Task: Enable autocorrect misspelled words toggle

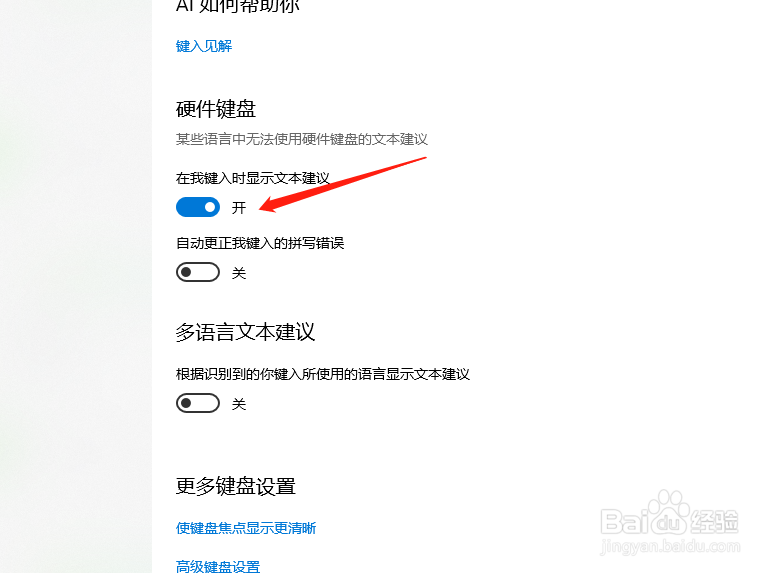Action: click(198, 272)
